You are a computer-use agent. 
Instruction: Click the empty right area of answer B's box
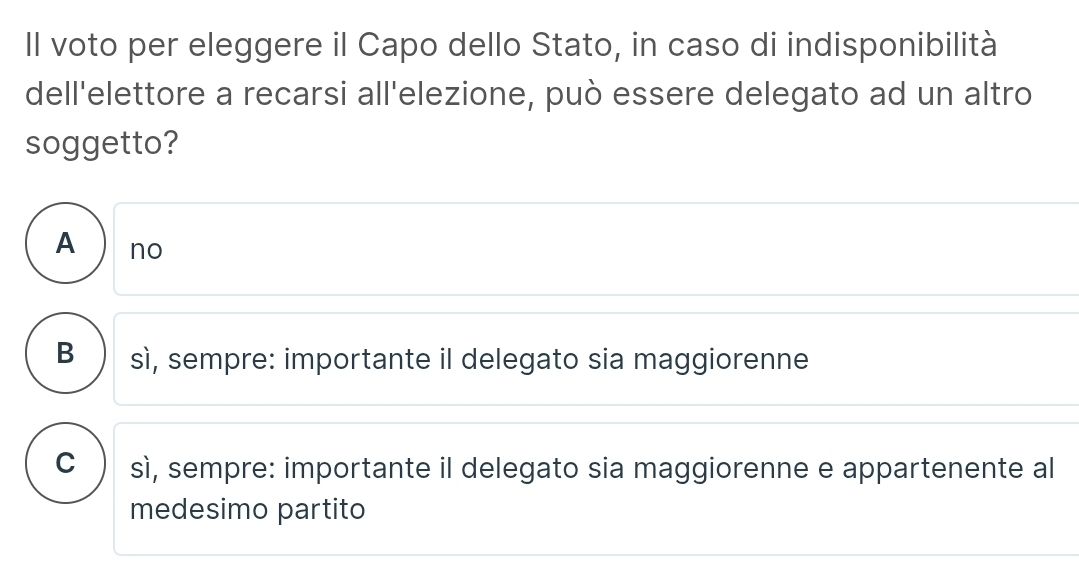click(950, 359)
